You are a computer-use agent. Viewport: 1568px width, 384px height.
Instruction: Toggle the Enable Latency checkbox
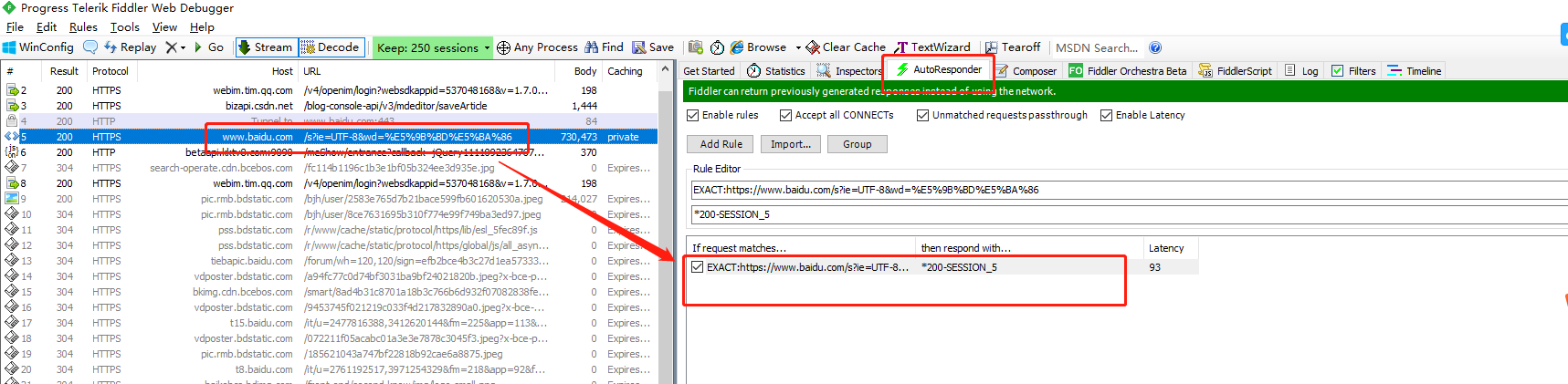tap(1106, 115)
